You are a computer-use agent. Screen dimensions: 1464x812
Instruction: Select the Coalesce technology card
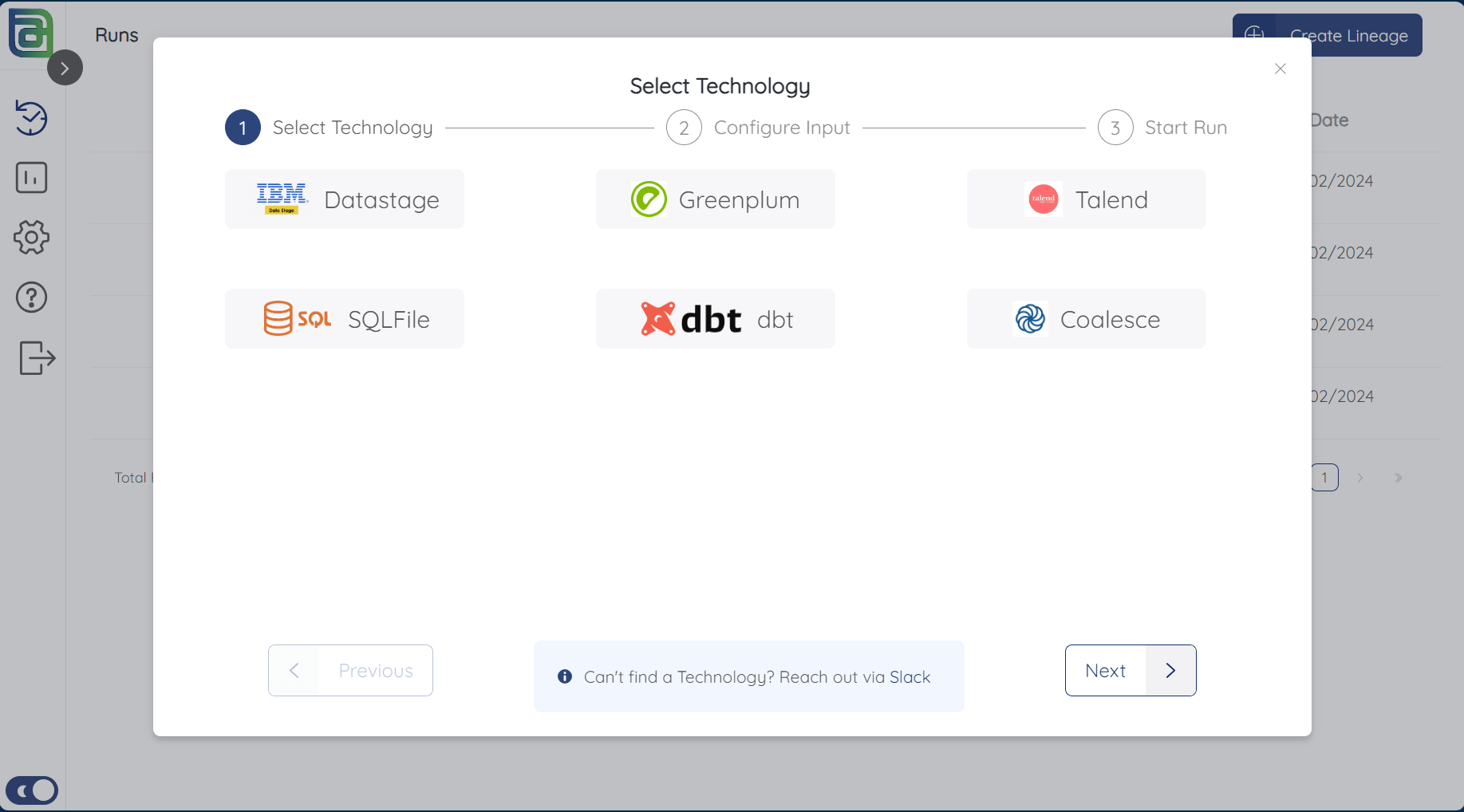tap(1087, 319)
